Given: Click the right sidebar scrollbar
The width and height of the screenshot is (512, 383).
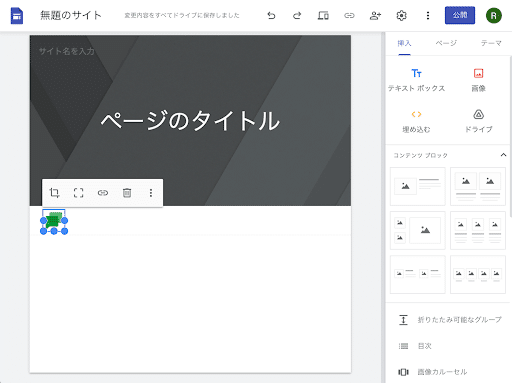Looking at the screenshot, I should click(511, 137).
